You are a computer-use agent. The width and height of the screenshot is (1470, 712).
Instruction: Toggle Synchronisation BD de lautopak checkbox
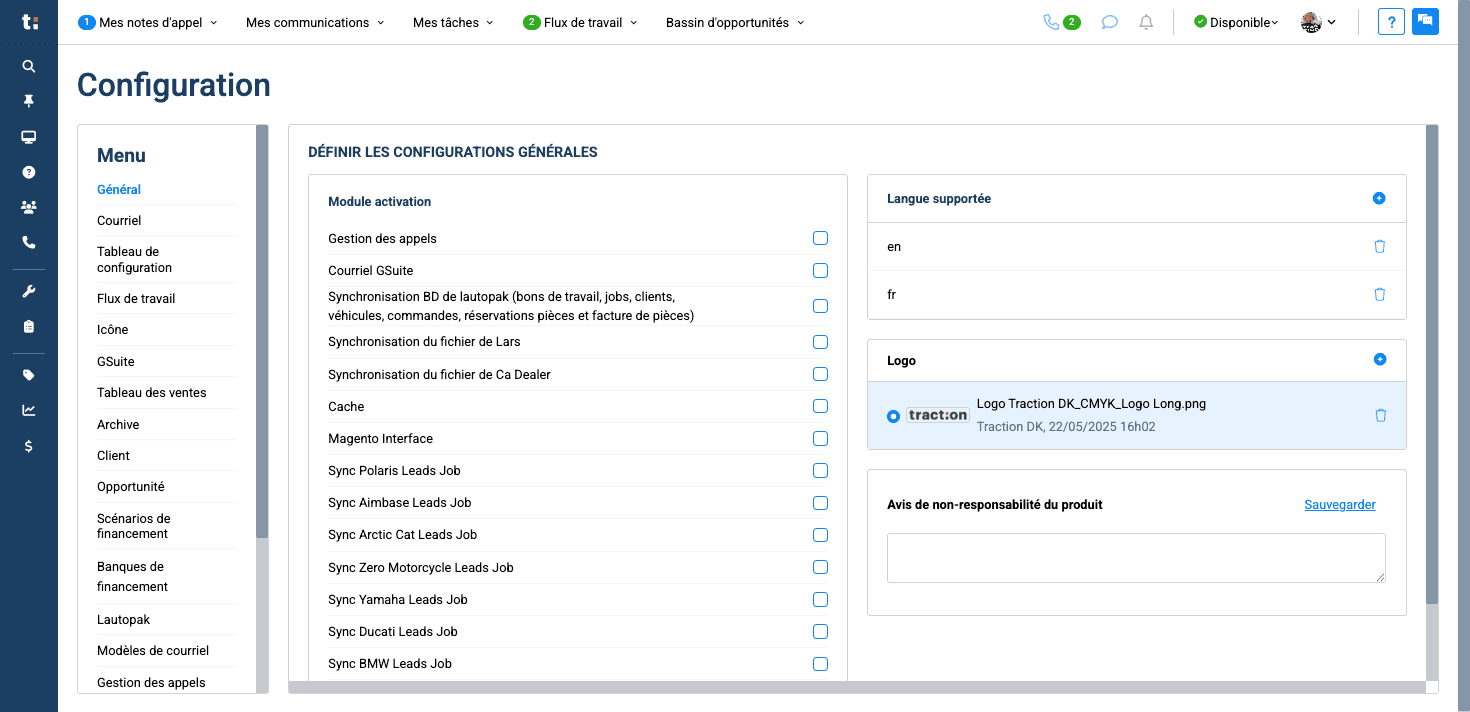coord(820,306)
